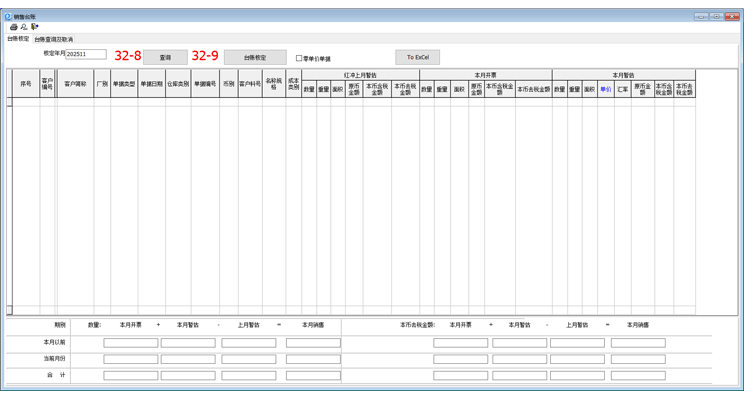
Task: Click the 序号 column header
Action: click(26, 85)
